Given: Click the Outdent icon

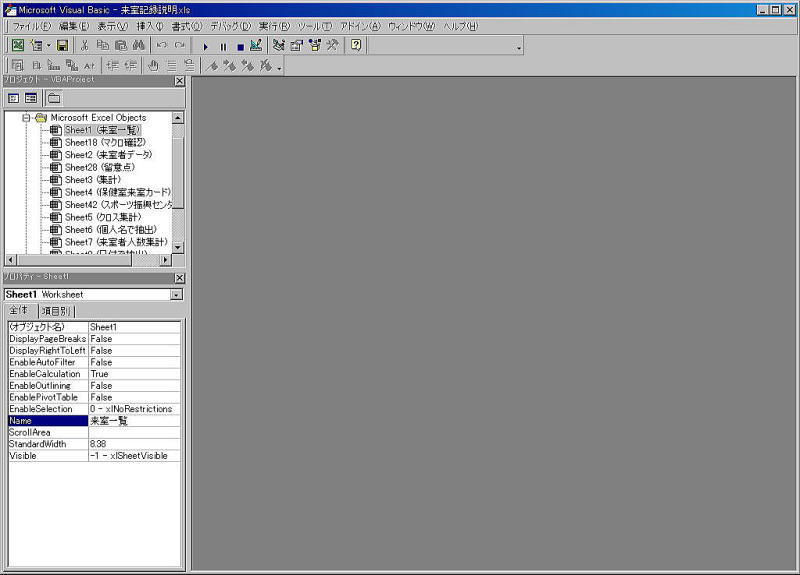Looking at the screenshot, I should (x=131, y=65).
